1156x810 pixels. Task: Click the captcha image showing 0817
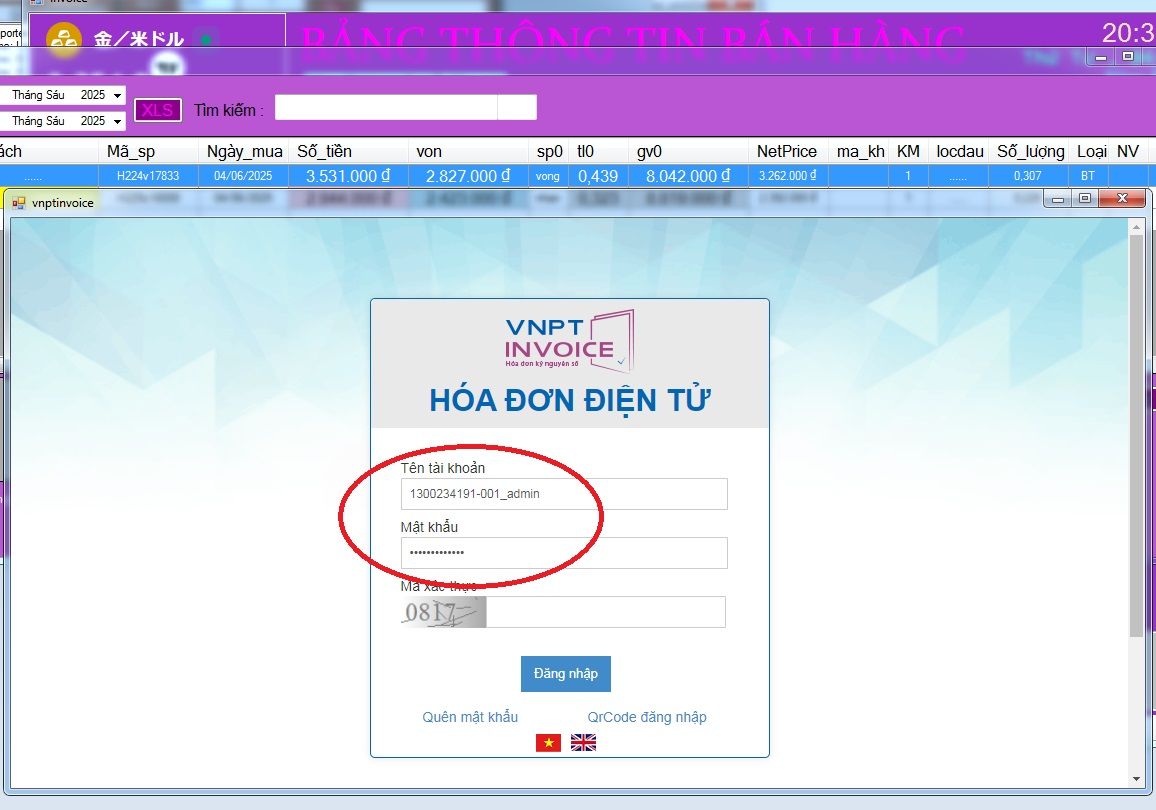(443, 612)
